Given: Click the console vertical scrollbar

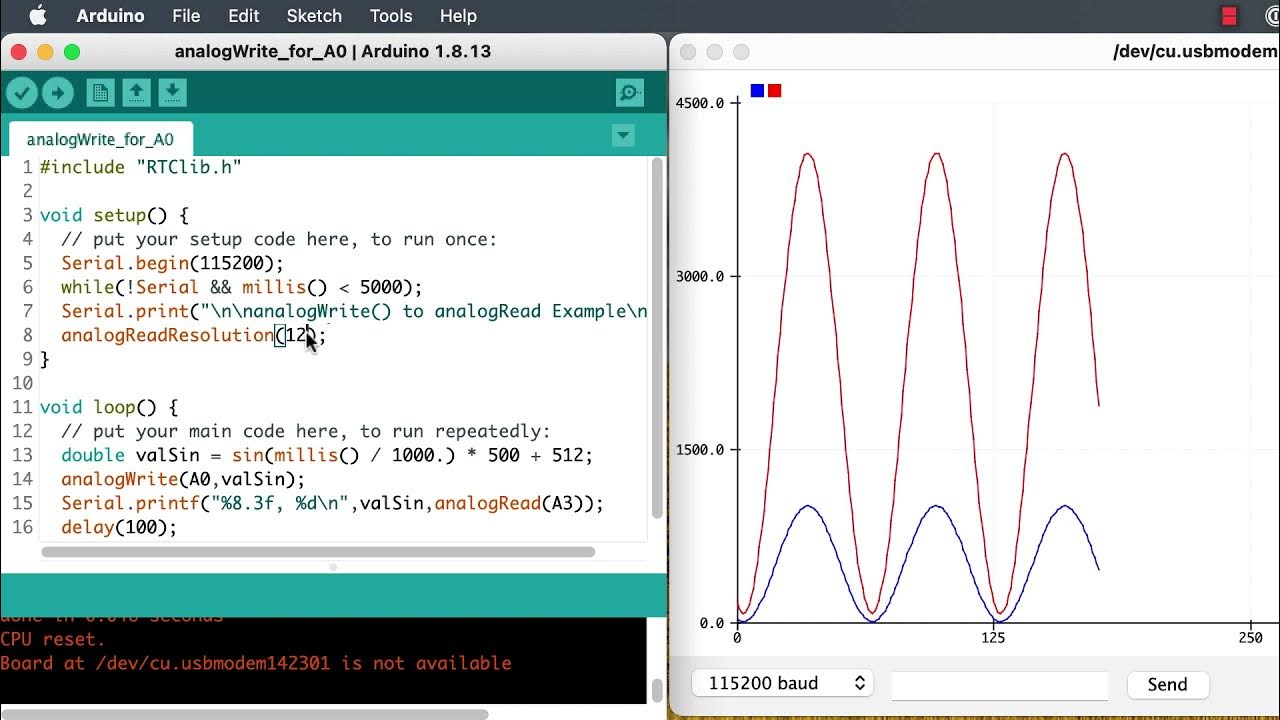Looking at the screenshot, I should coord(657,690).
